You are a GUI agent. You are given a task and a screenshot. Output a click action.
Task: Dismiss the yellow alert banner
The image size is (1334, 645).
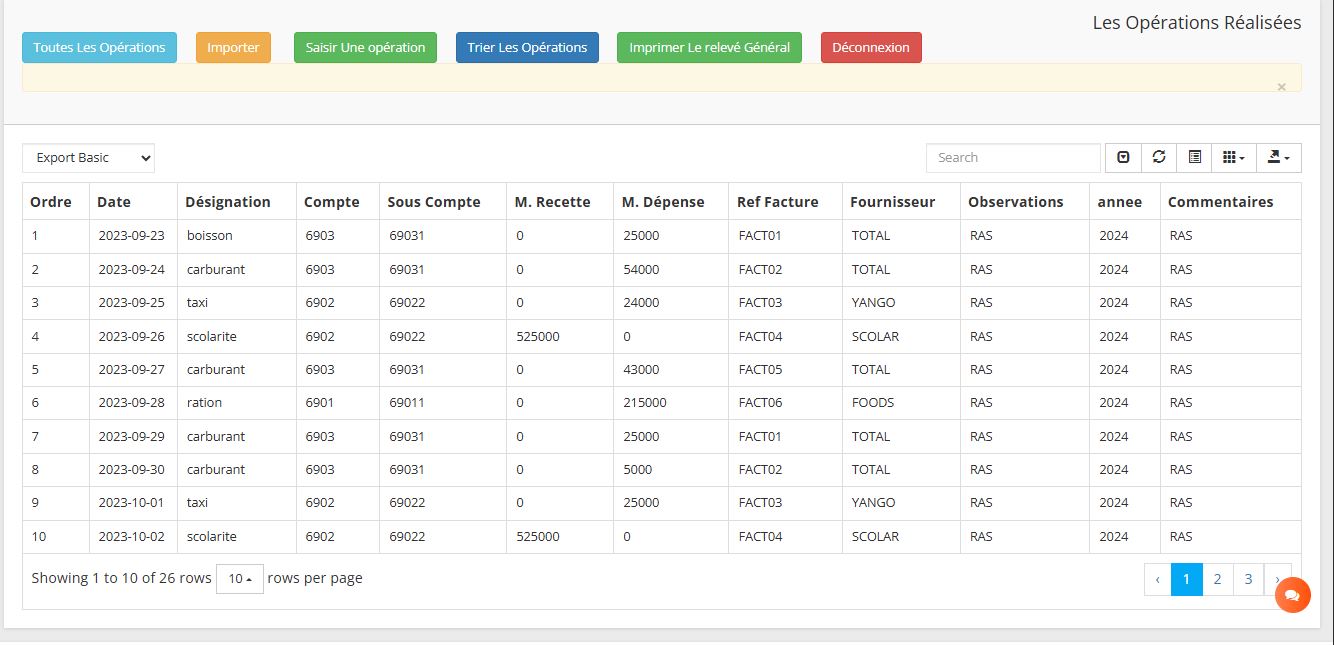1281,87
